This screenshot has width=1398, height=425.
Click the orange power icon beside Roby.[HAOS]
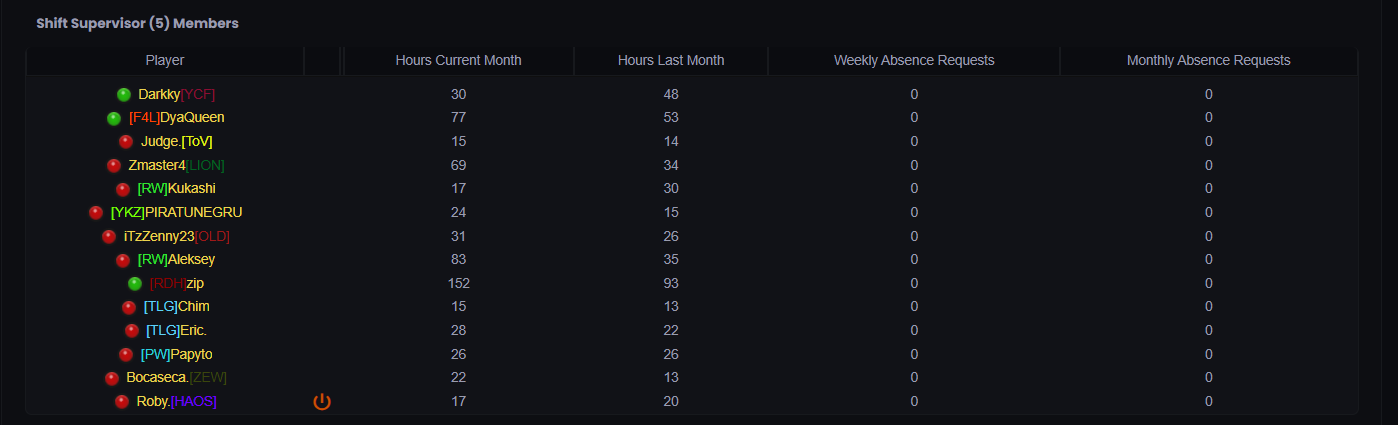tap(322, 402)
